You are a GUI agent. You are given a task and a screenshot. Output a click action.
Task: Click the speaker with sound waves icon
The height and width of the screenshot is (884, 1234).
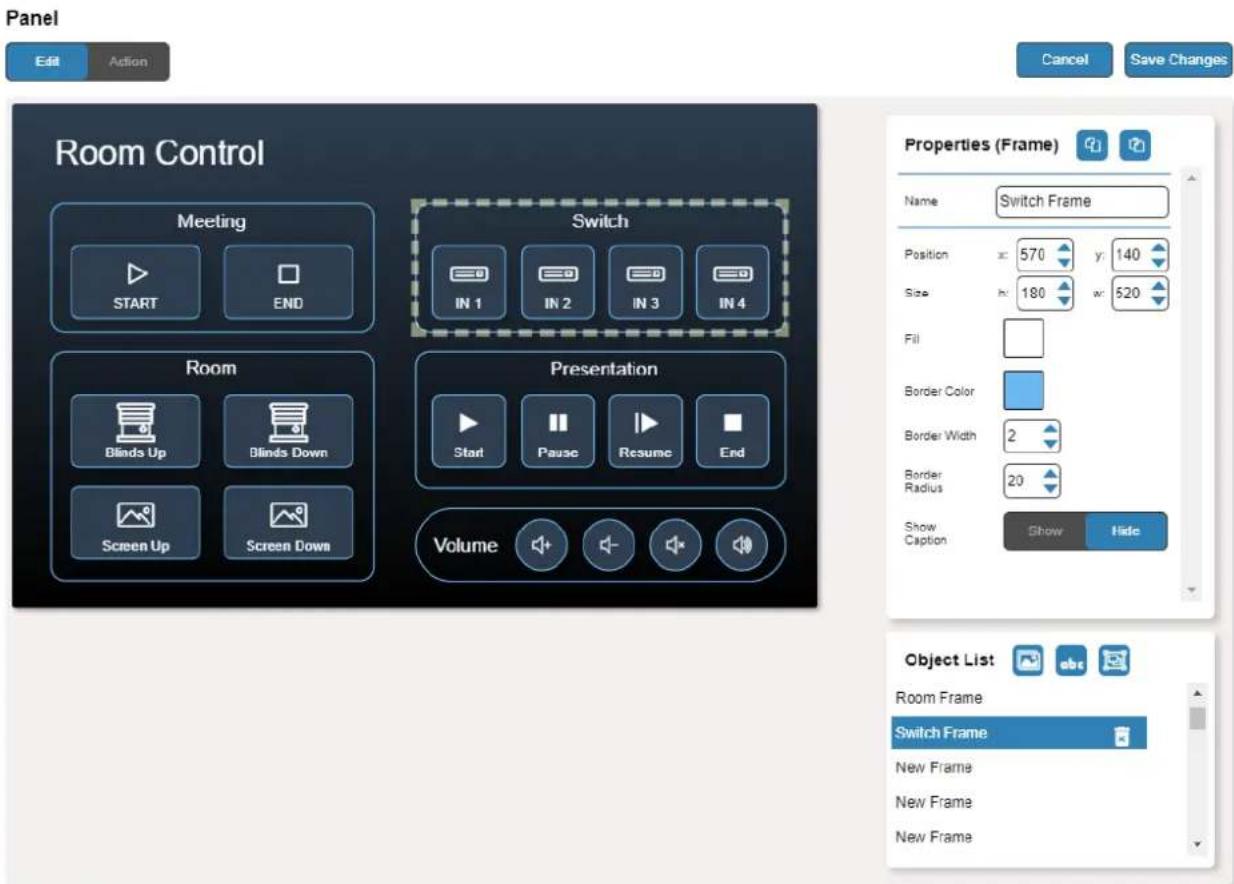click(741, 545)
